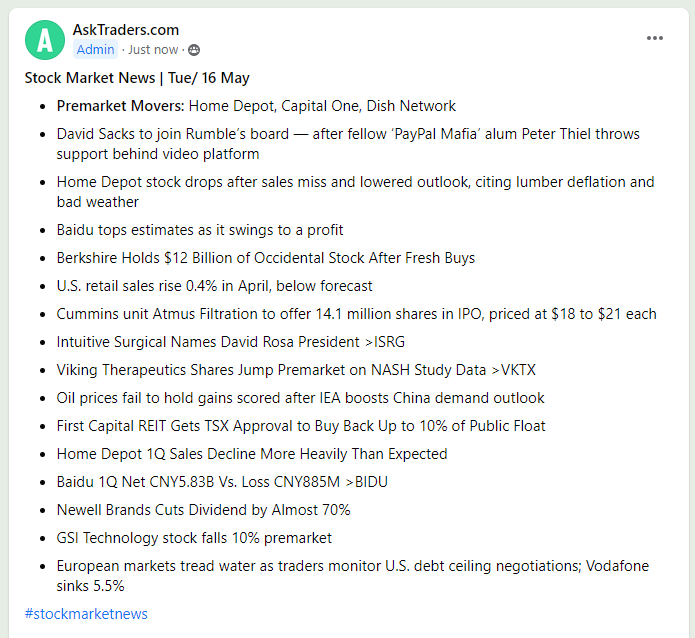Open the AskTraders.com page name link
Image resolution: width=695 pixels, height=638 pixels.
(126, 30)
